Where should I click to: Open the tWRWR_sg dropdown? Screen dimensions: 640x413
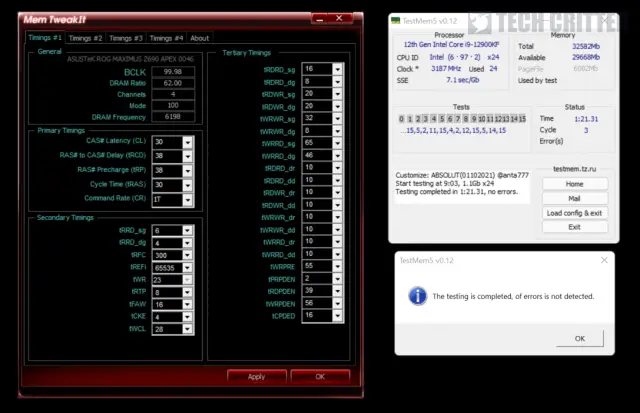338,119
